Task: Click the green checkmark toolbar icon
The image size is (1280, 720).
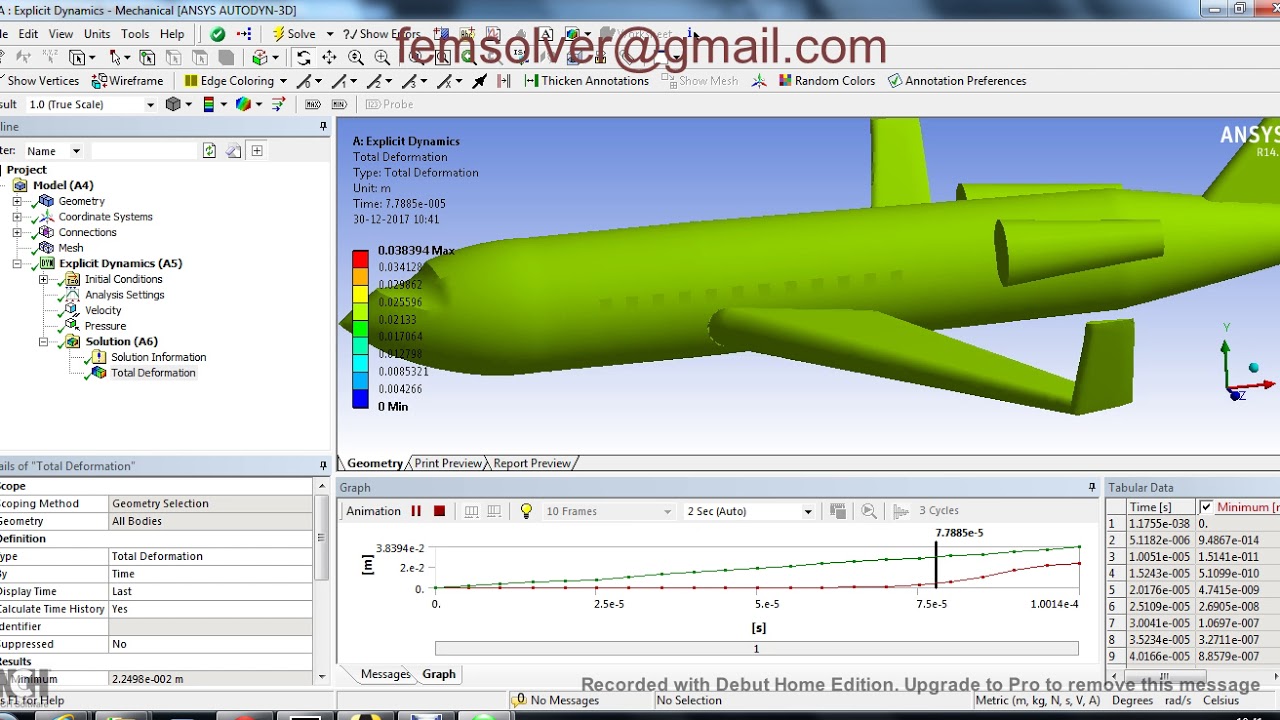Action: coord(217,34)
